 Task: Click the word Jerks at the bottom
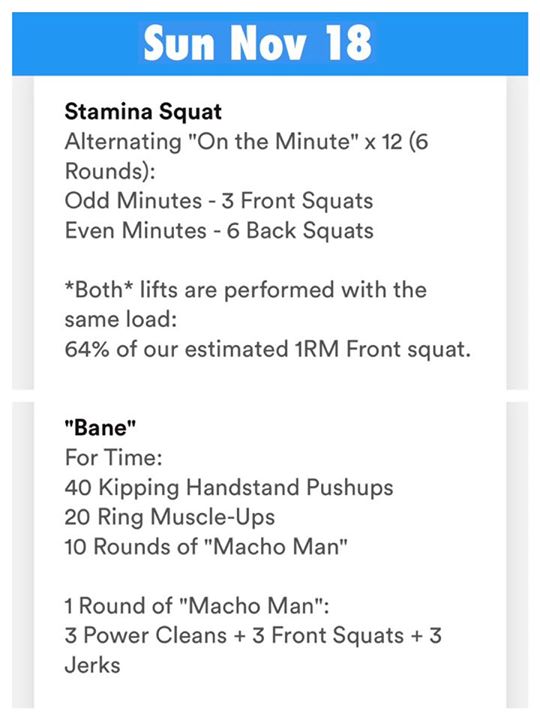pos(92,666)
